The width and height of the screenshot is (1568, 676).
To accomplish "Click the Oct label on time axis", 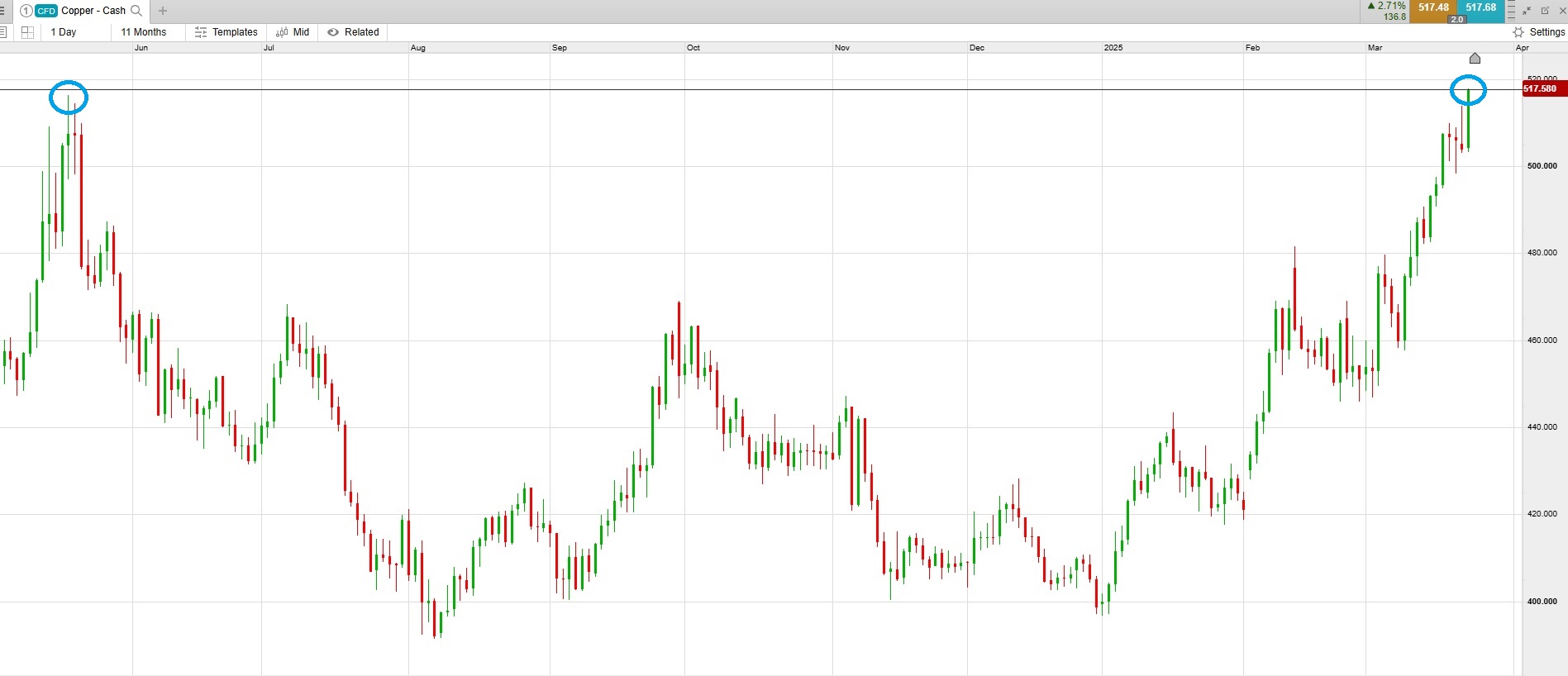I will [693, 48].
